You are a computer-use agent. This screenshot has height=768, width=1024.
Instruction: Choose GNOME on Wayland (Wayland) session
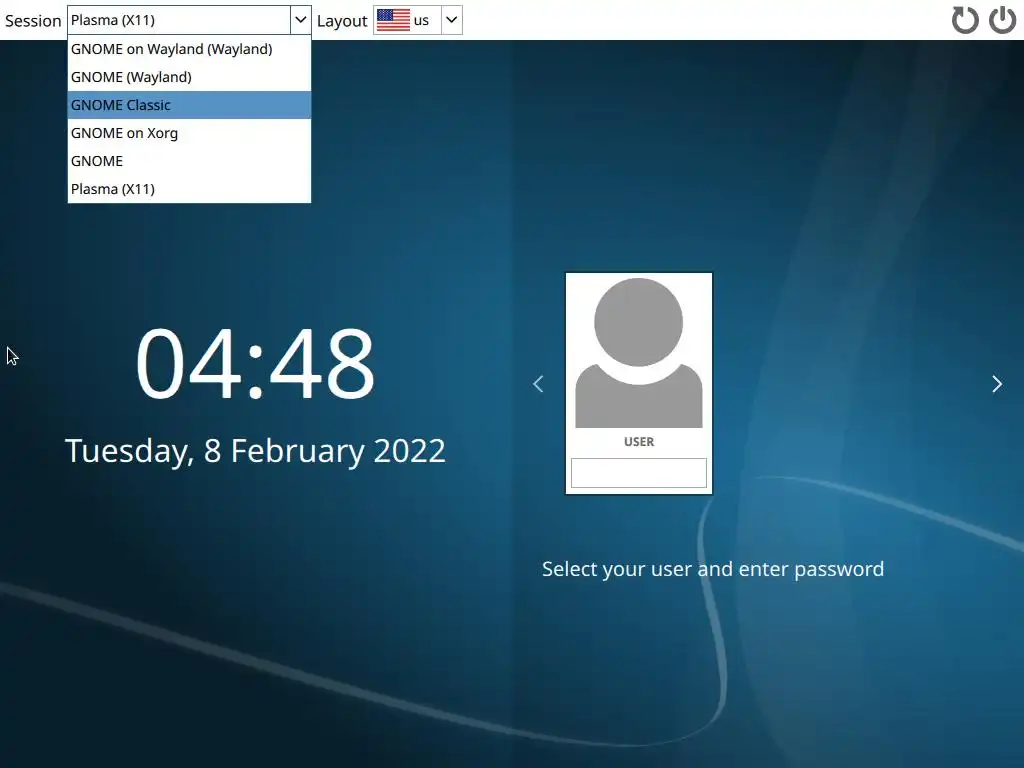(189, 49)
